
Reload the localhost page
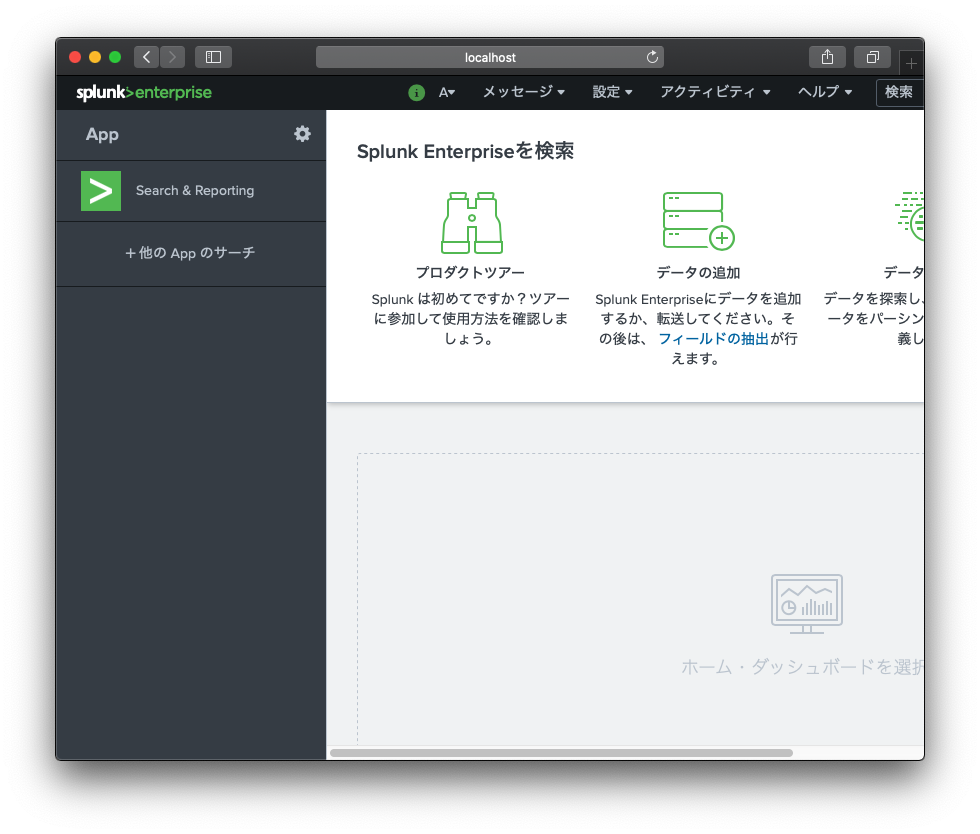coord(652,58)
